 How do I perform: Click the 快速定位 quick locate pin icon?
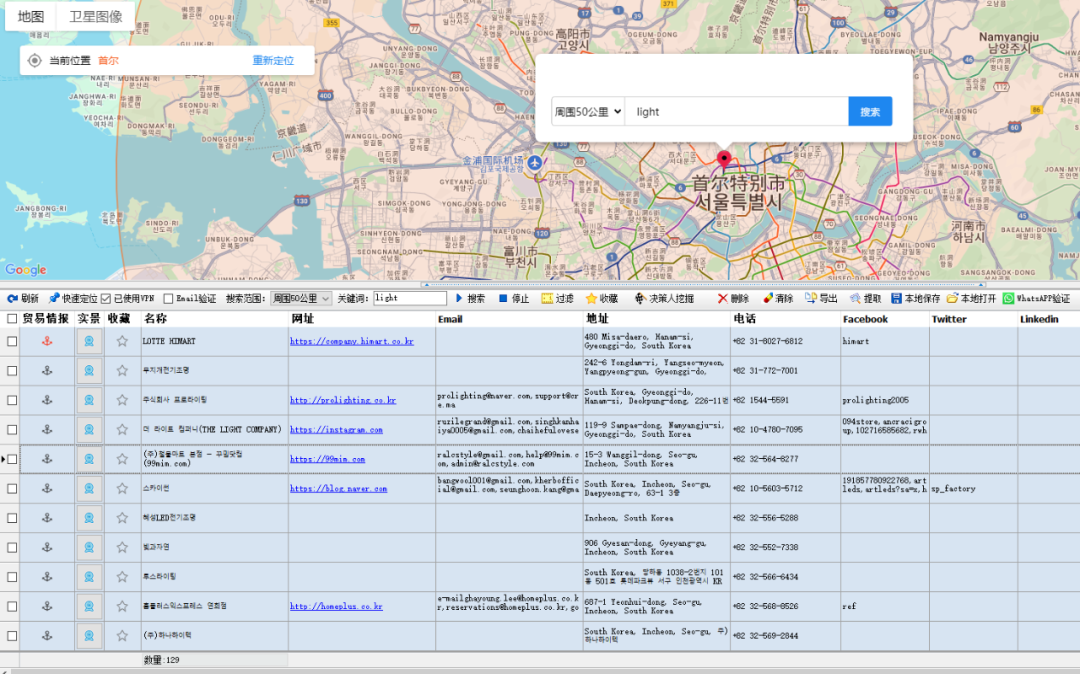click(x=54, y=299)
